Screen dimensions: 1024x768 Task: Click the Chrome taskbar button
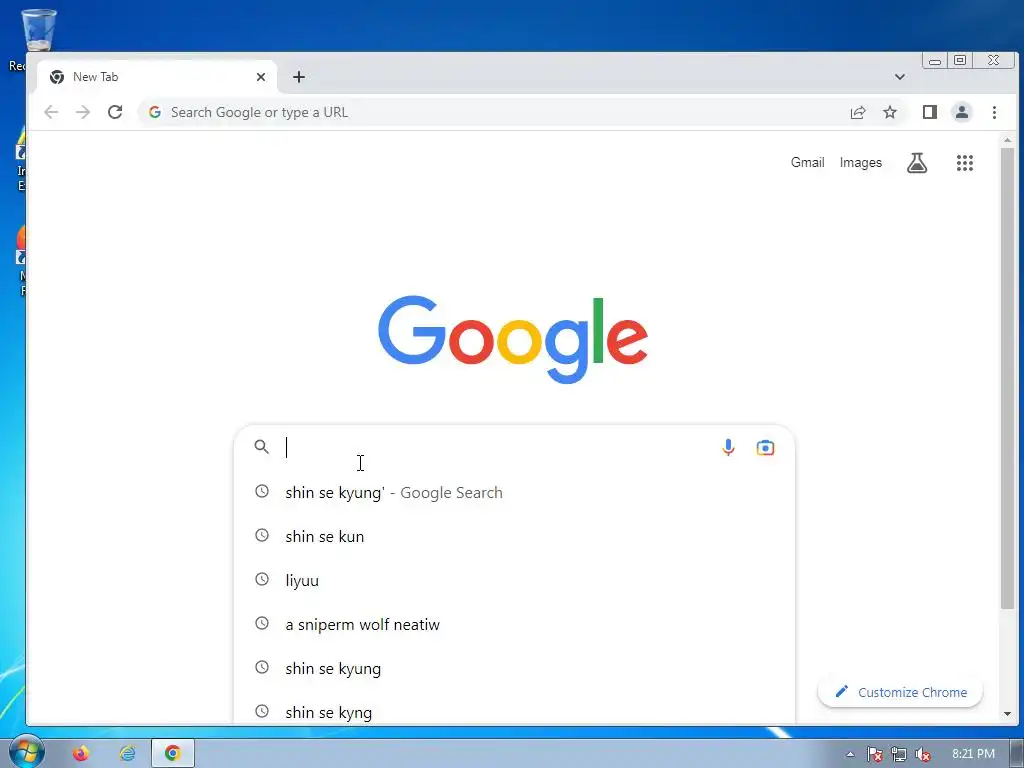173,754
